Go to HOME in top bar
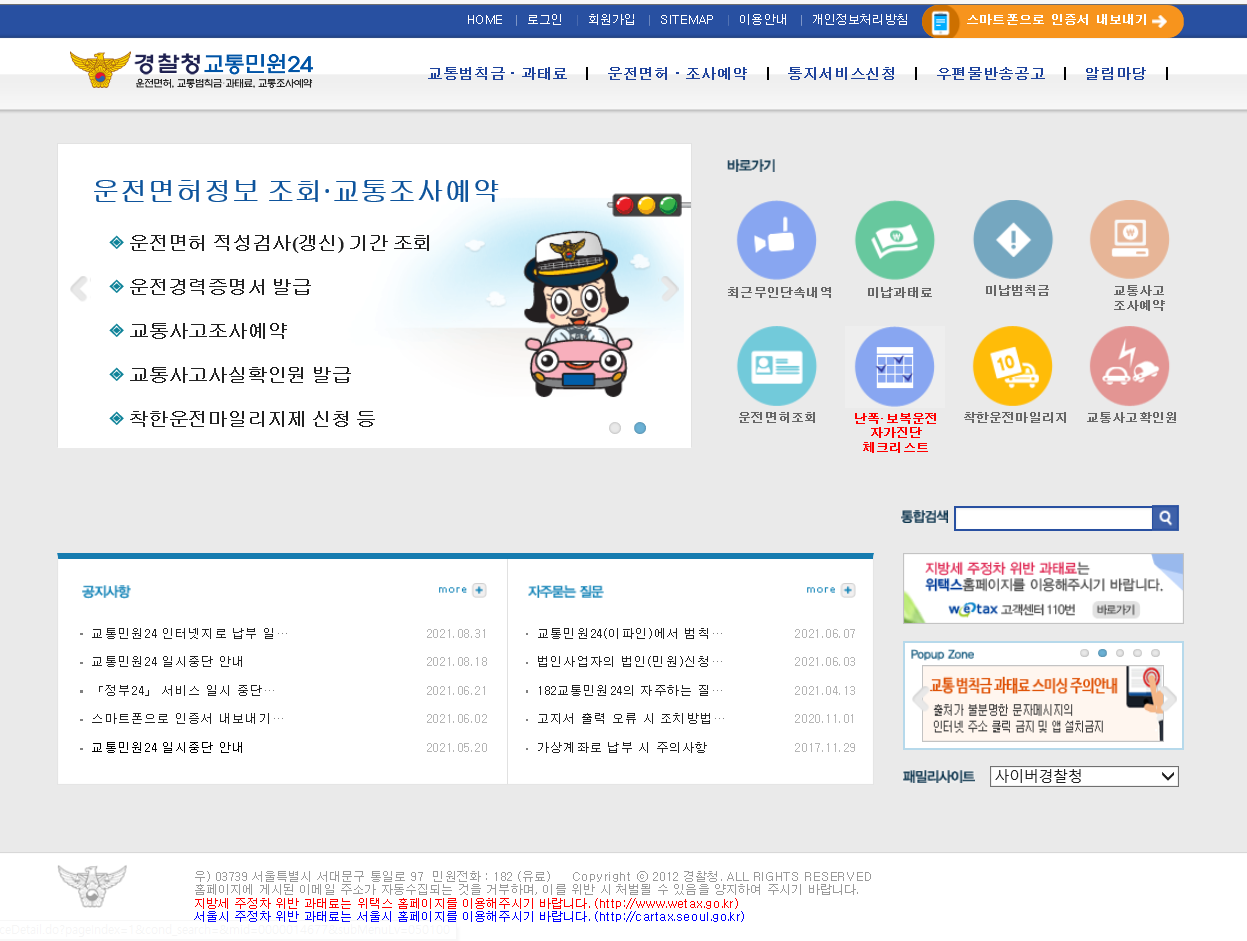 point(485,20)
